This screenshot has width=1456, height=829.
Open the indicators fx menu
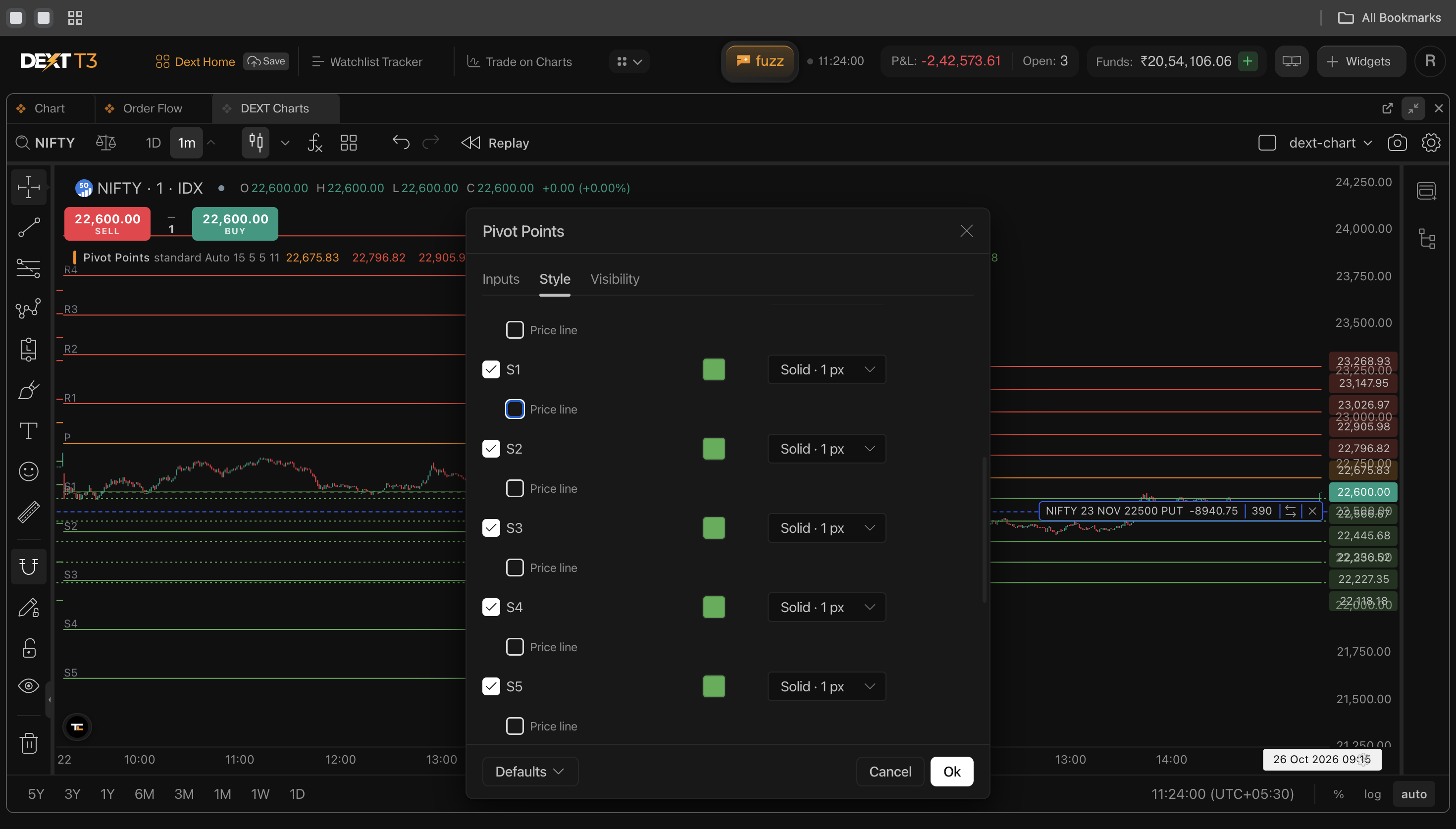pos(315,143)
